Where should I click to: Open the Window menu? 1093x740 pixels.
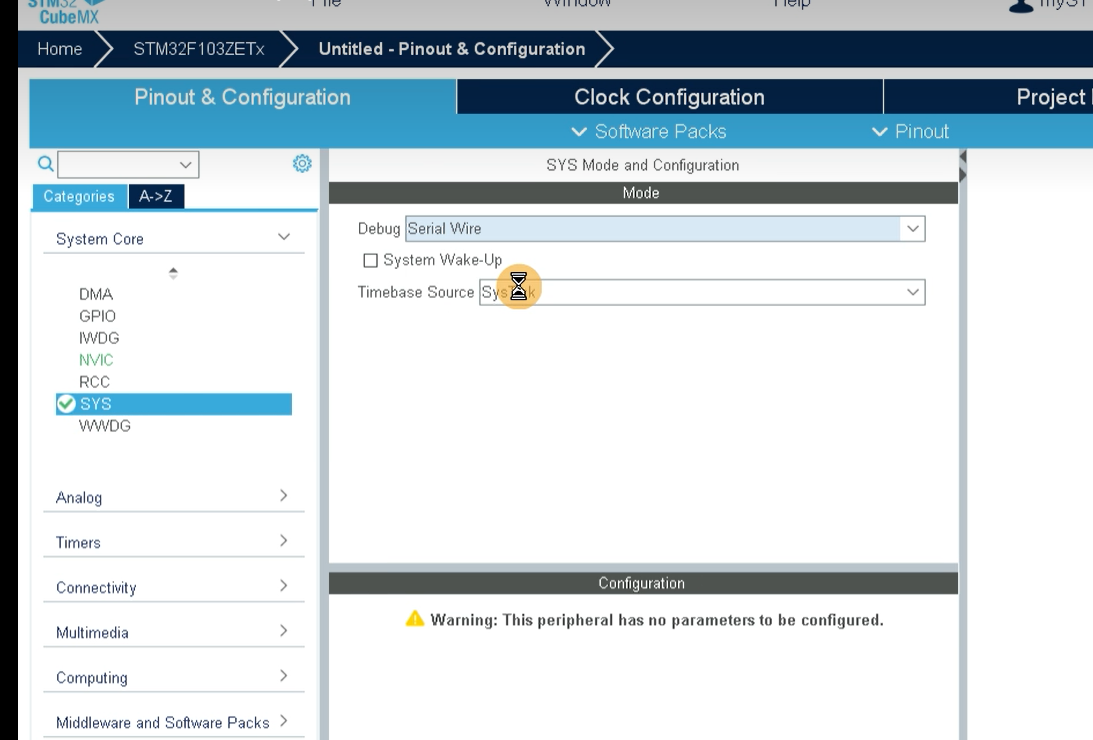(576, 3)
